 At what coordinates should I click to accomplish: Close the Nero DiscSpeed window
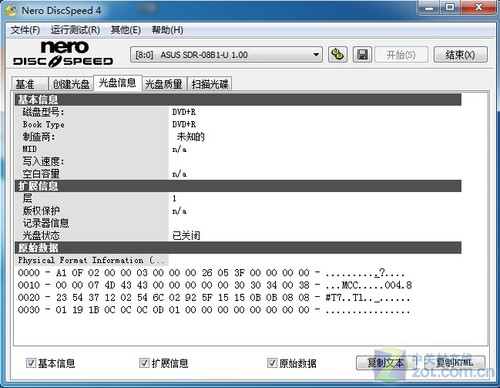click(x=478, y=7)
